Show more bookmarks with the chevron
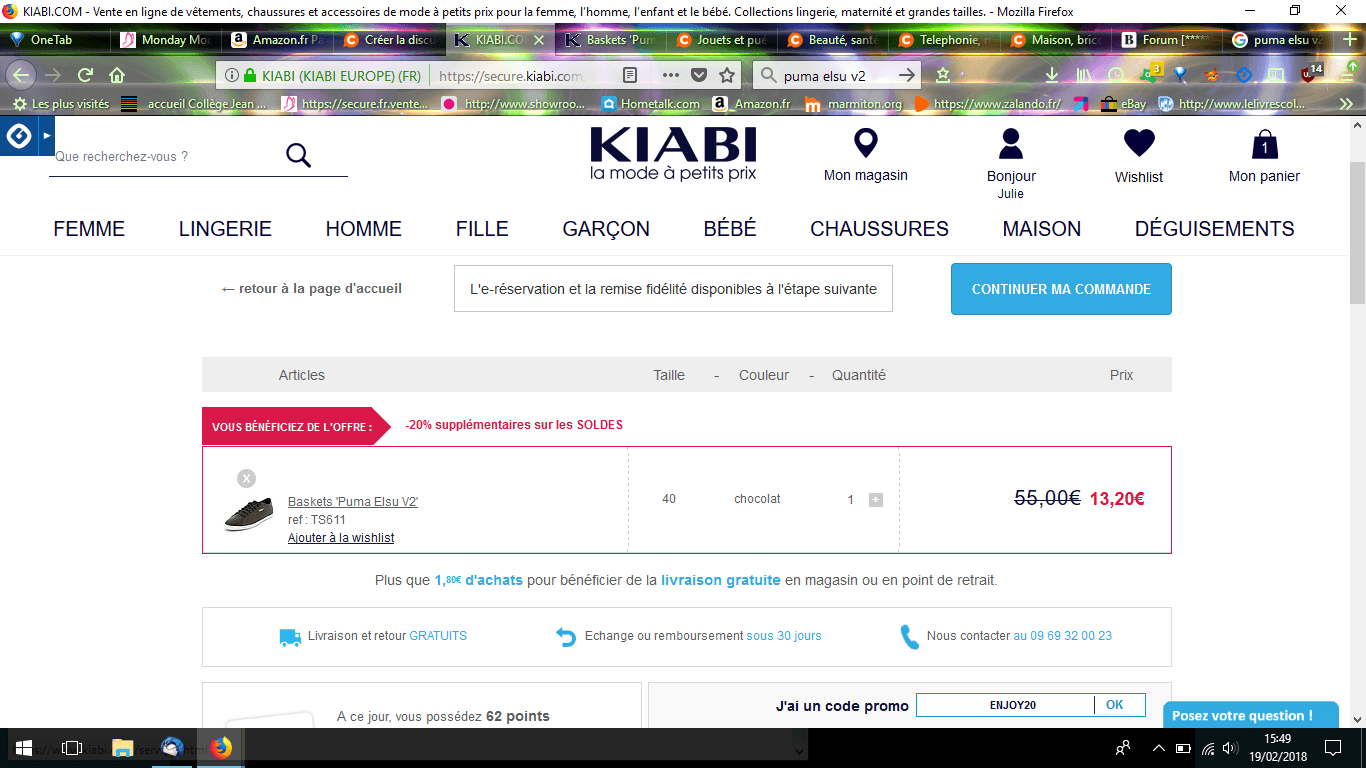The height and width of the screenshot is (768, 1366). (1345, 104)
